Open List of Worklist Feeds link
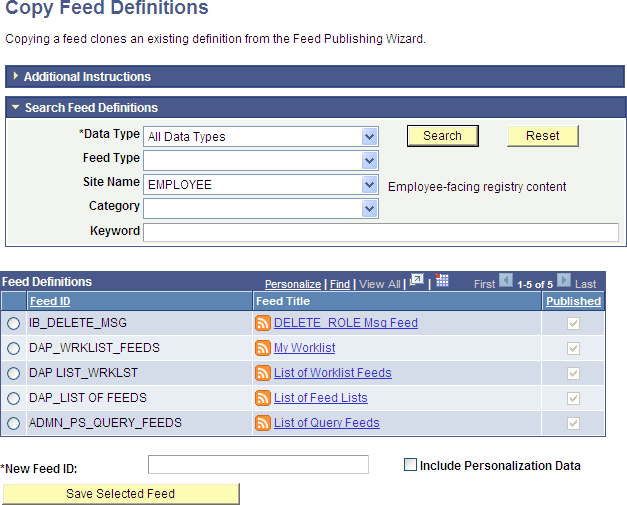Image resolution: width=627 pixels, height=505 pixels. [x=333, y=373]
